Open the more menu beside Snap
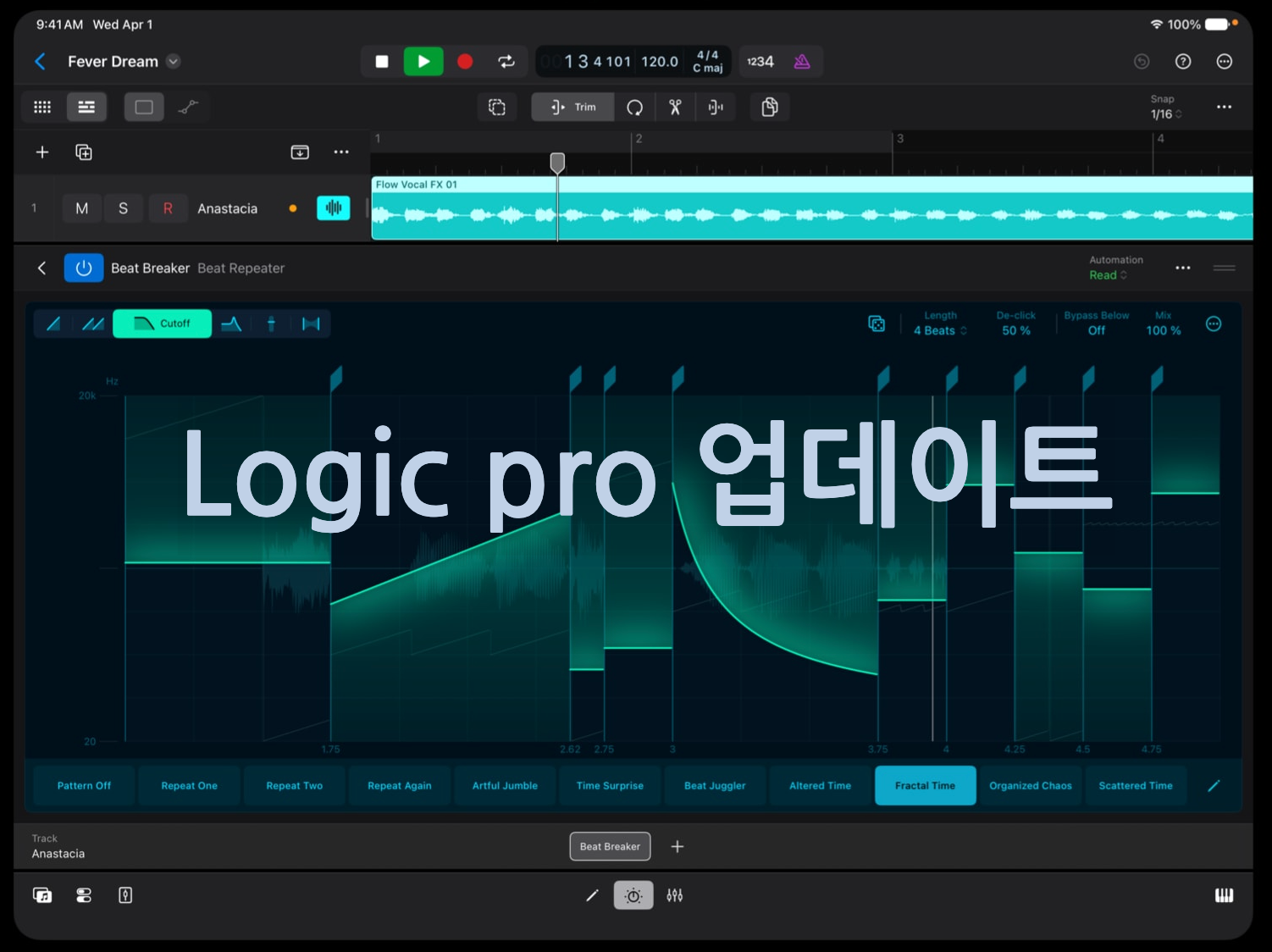 pos(1224,107)
